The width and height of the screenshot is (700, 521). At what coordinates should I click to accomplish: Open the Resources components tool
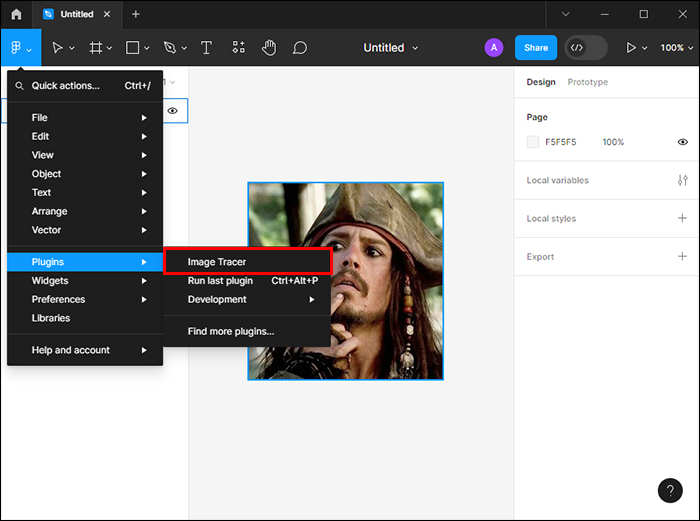click(x=238, y=48)
